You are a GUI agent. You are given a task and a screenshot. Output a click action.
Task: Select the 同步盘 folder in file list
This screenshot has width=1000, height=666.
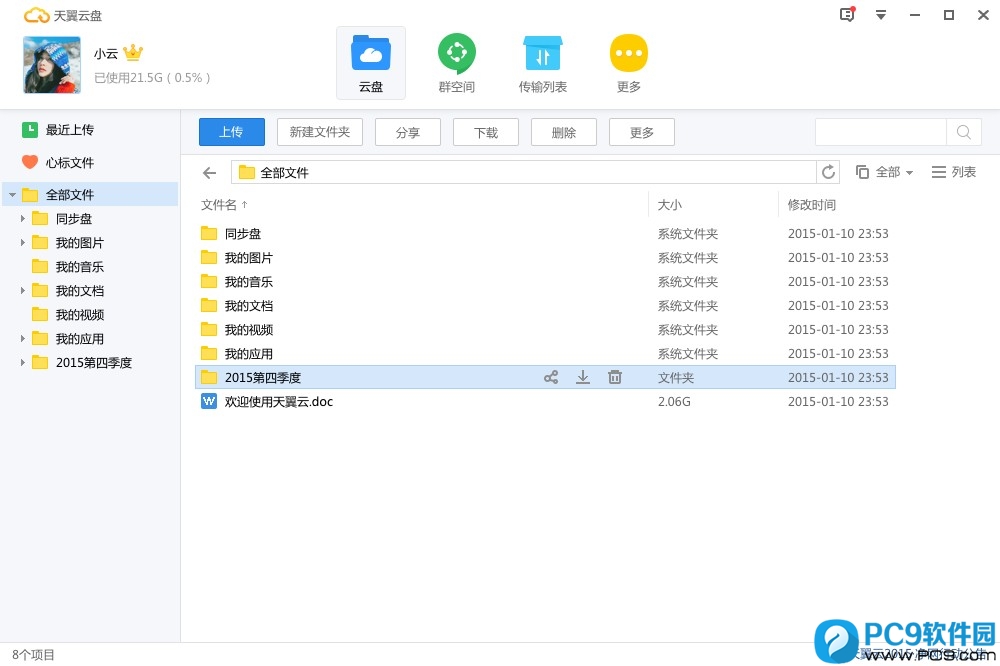click(231, 233)
